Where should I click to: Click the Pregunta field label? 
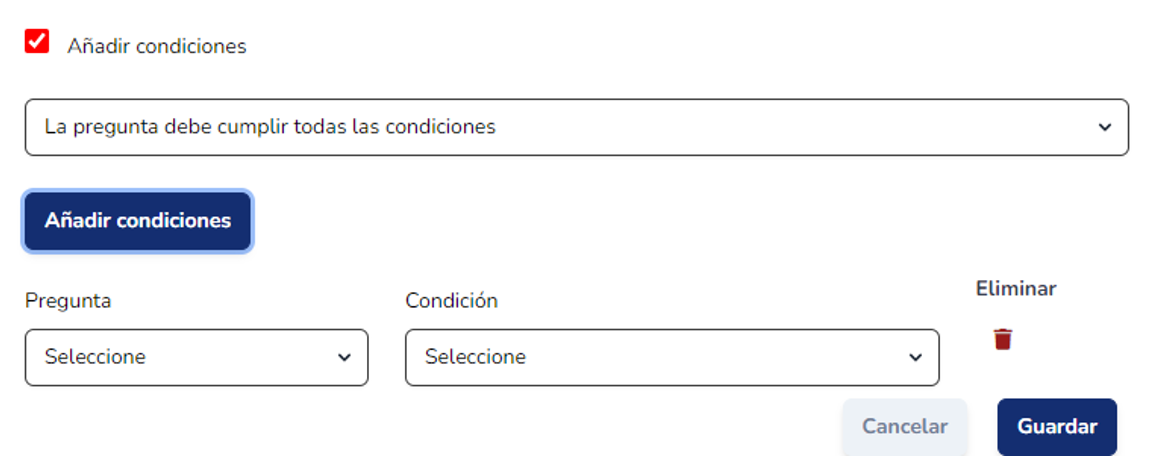point(68,301)
